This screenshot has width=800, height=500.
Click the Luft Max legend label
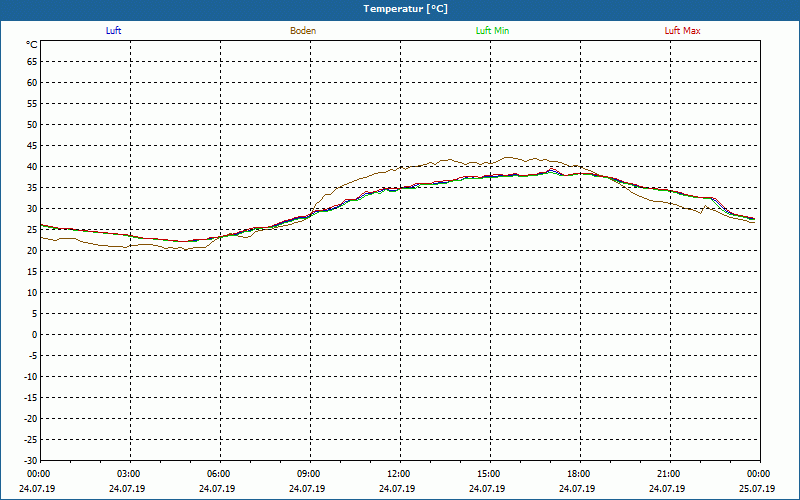click(682, 31)
